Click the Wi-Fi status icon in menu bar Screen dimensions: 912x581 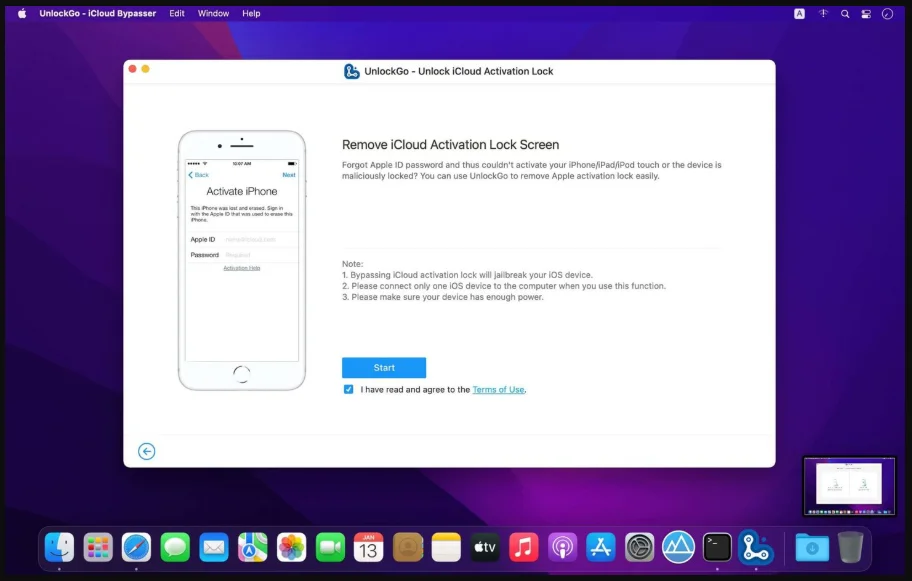tap(823, 13)
